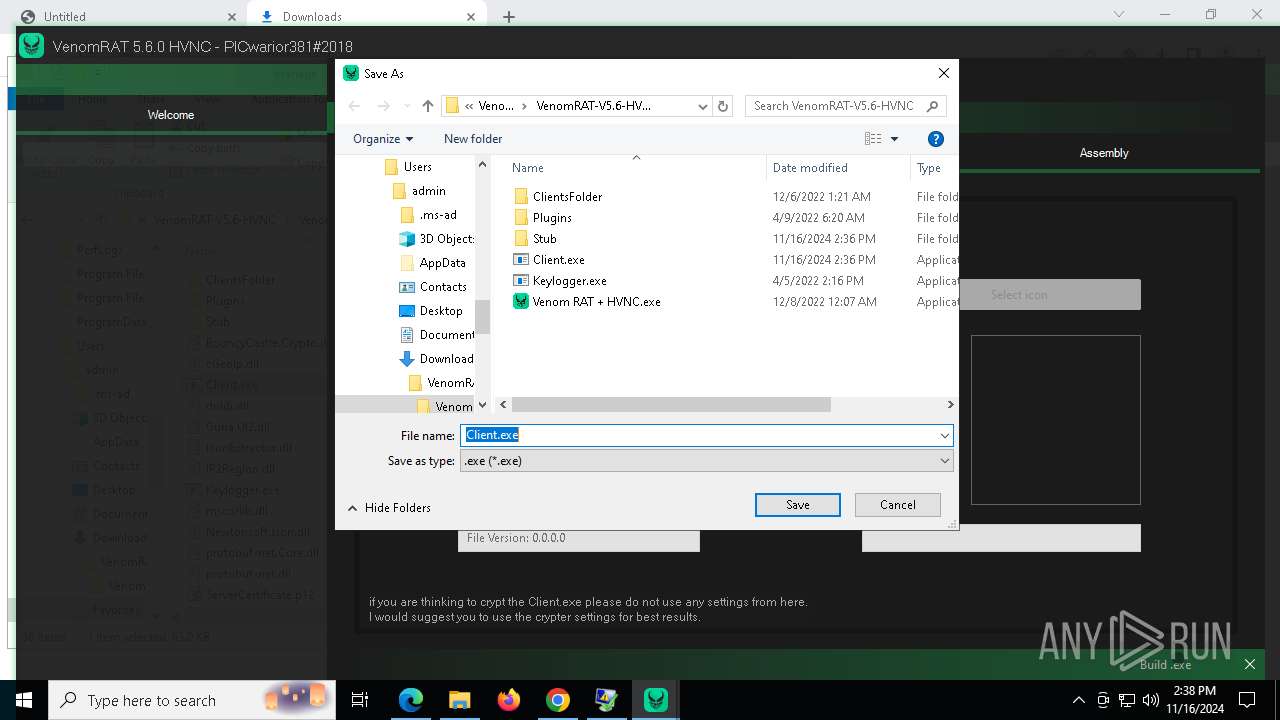This screenshot has width=1280, height=720.
Task: Open the view options dropdown arrow
Action: point(894,139)
